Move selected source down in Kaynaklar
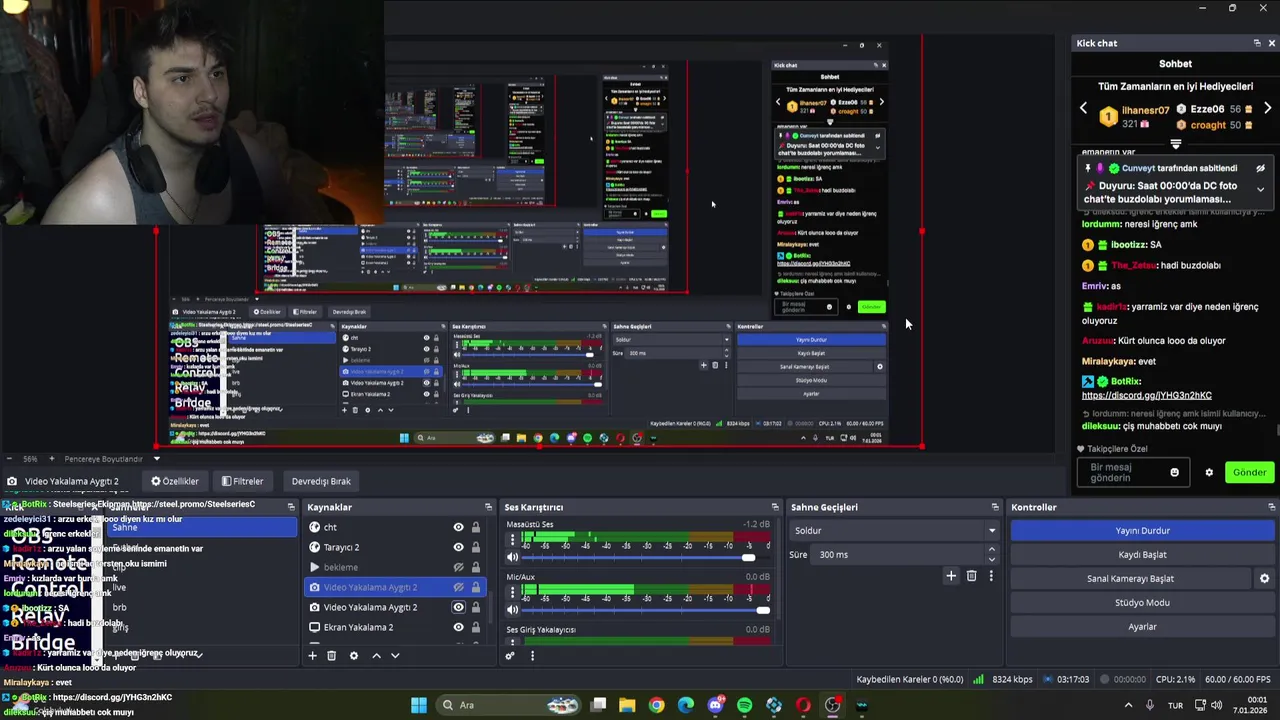 point(395,656)
